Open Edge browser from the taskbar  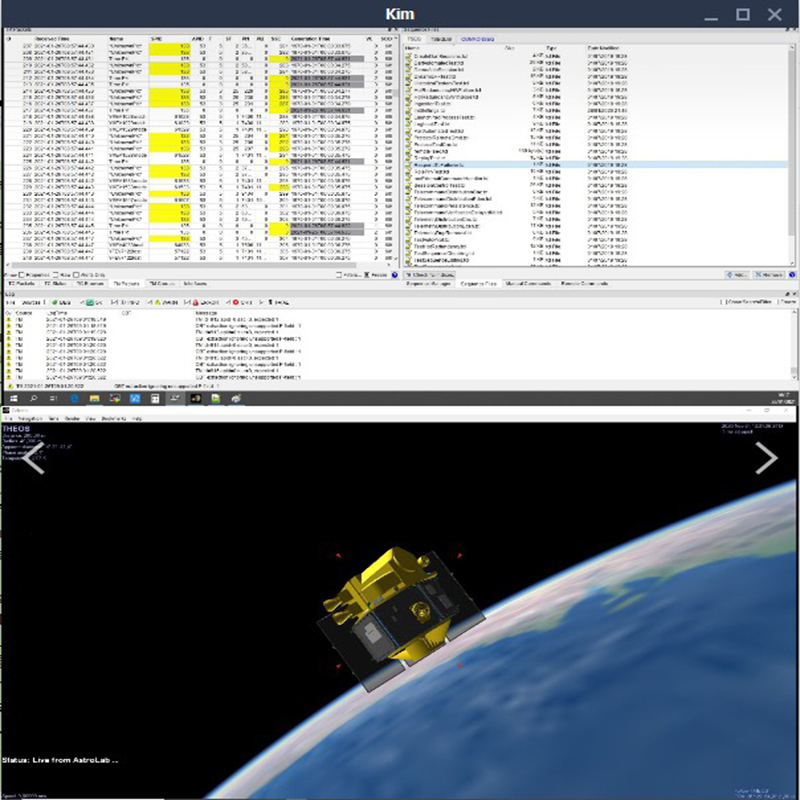click(x=75, y=397)
